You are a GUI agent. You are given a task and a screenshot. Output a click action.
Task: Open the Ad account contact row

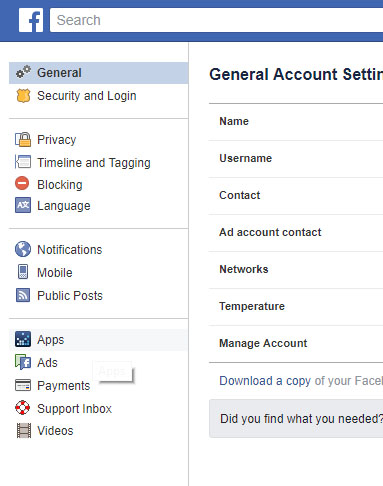click(296, 233)
